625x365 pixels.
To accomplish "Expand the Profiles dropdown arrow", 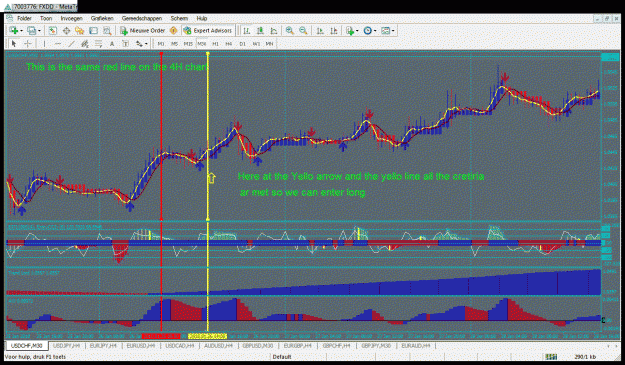I will point(39,31).
